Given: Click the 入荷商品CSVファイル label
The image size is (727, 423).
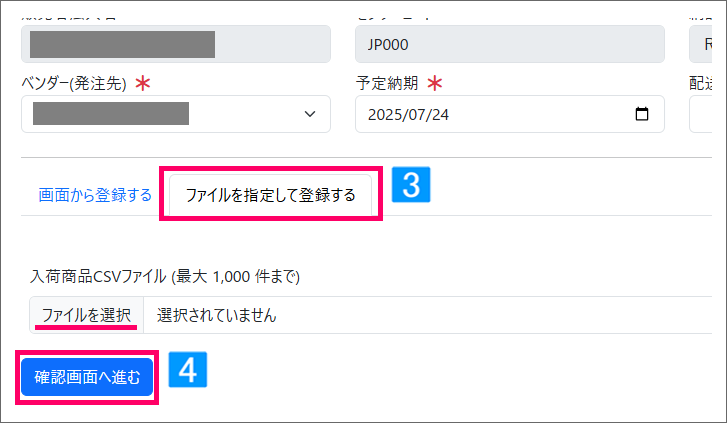Looking at the screenshot, I should 165,275.
